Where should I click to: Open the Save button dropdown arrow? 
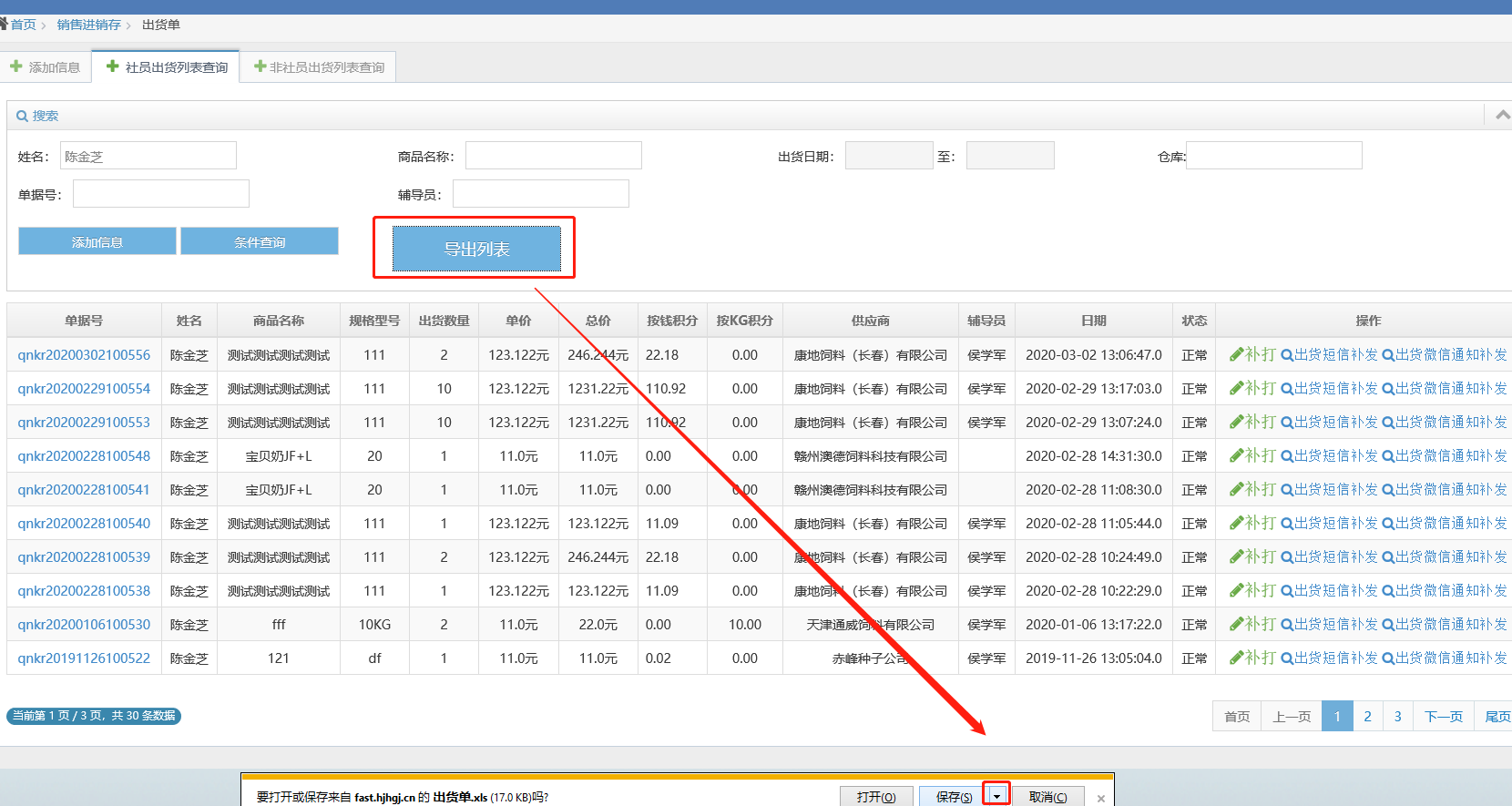click(x=996, y=796)
